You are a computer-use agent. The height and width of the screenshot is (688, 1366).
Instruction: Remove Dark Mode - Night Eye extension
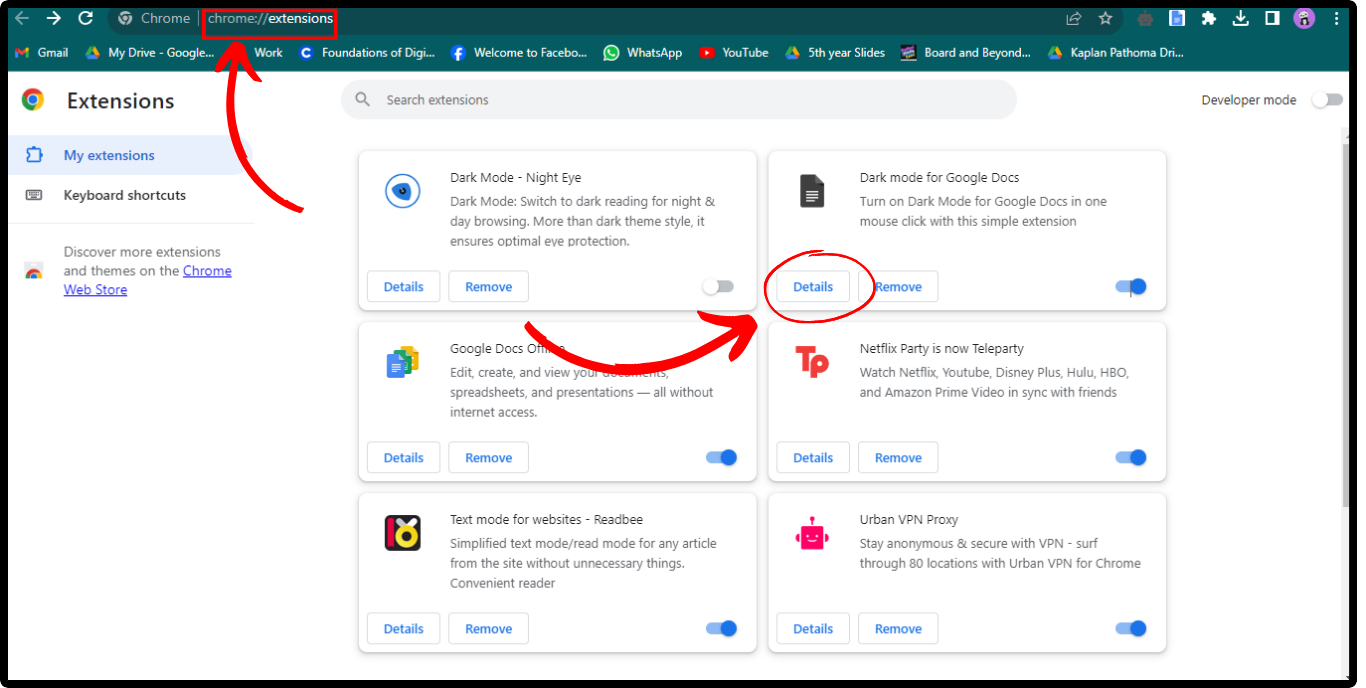coord(489,287)
